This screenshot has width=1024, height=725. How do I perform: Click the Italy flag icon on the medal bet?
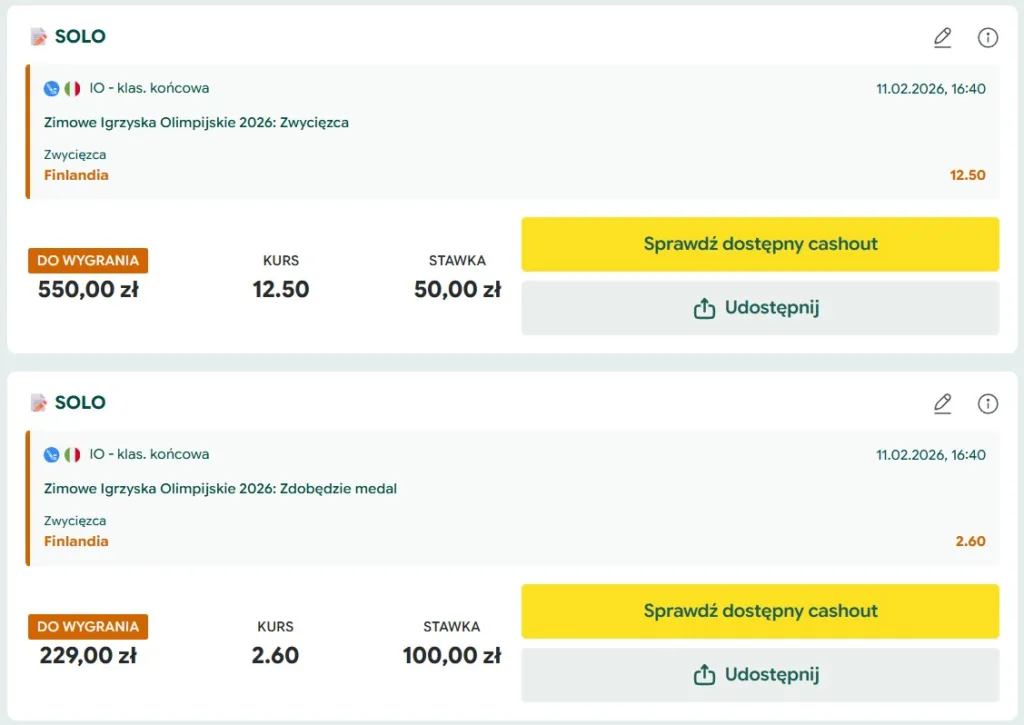tap(70, 454)
